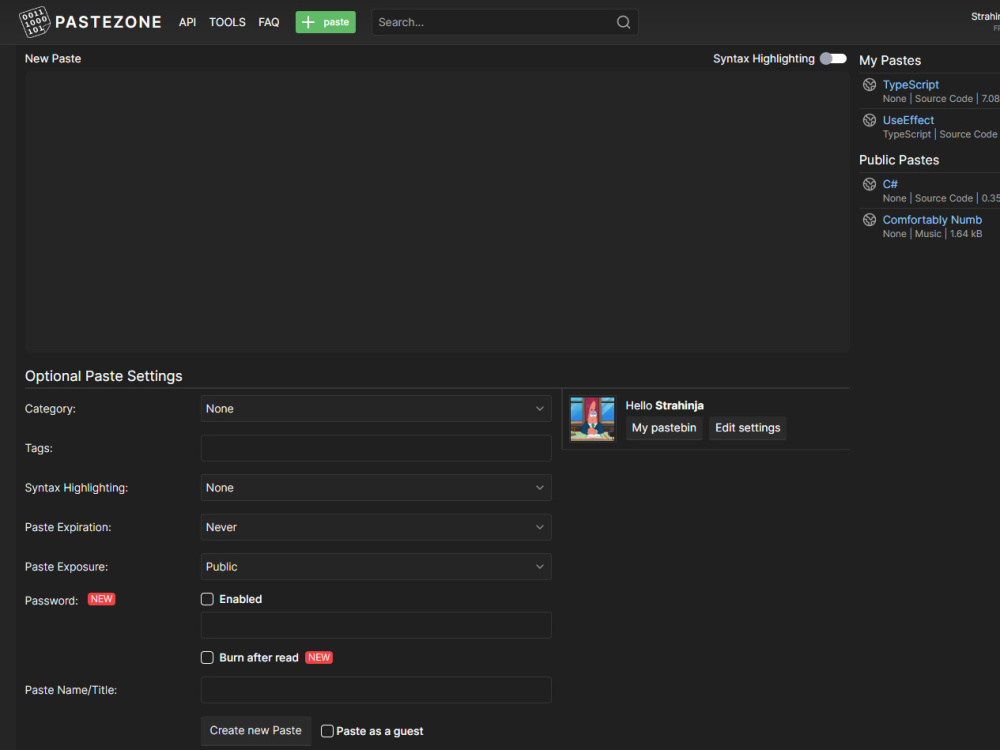The width and height of the screenshot is (1000, 750).
Task: Click the Create new Paste button
Action: (256, 731)
